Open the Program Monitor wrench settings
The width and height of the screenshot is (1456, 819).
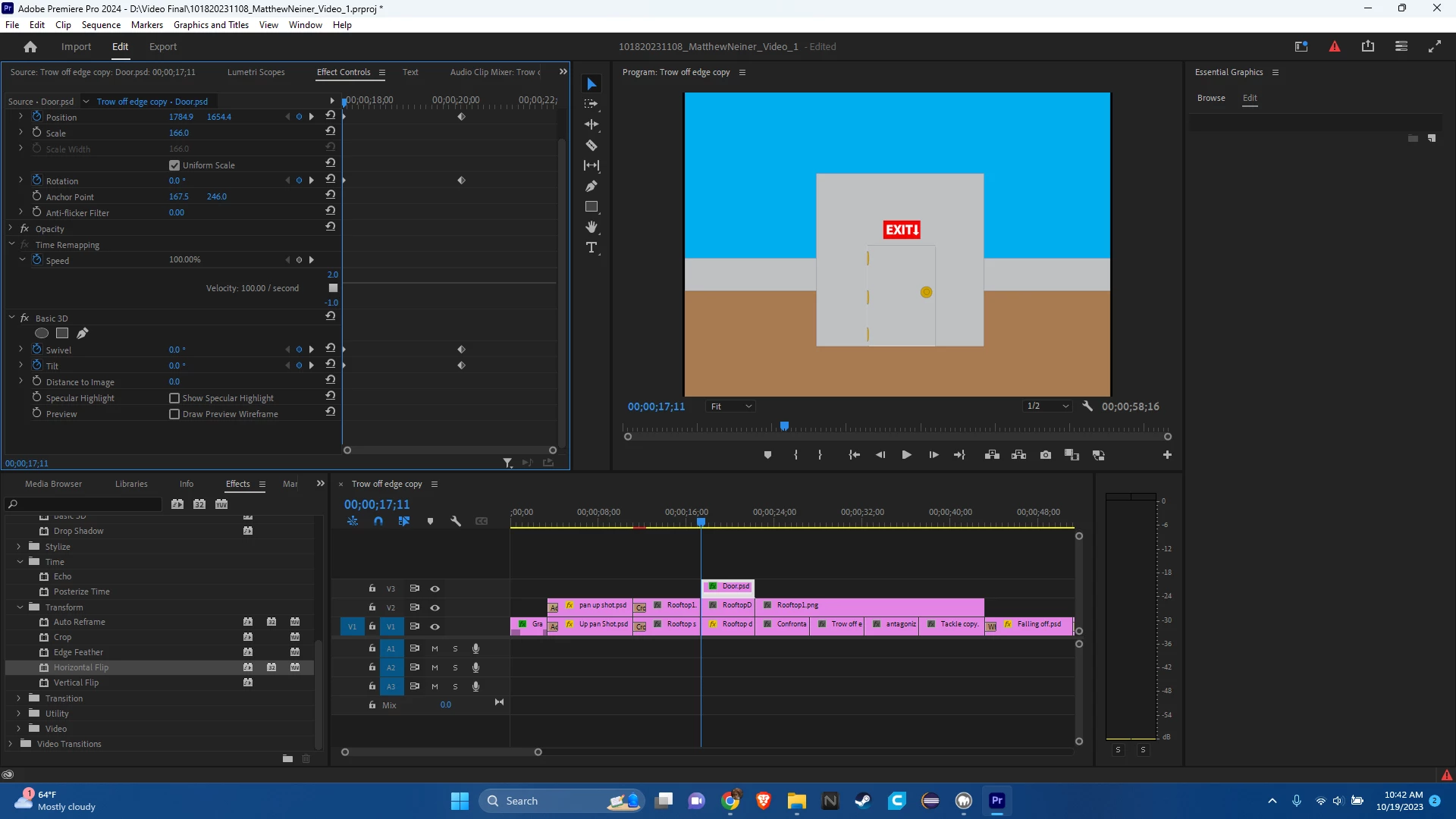click(1087, 406)
